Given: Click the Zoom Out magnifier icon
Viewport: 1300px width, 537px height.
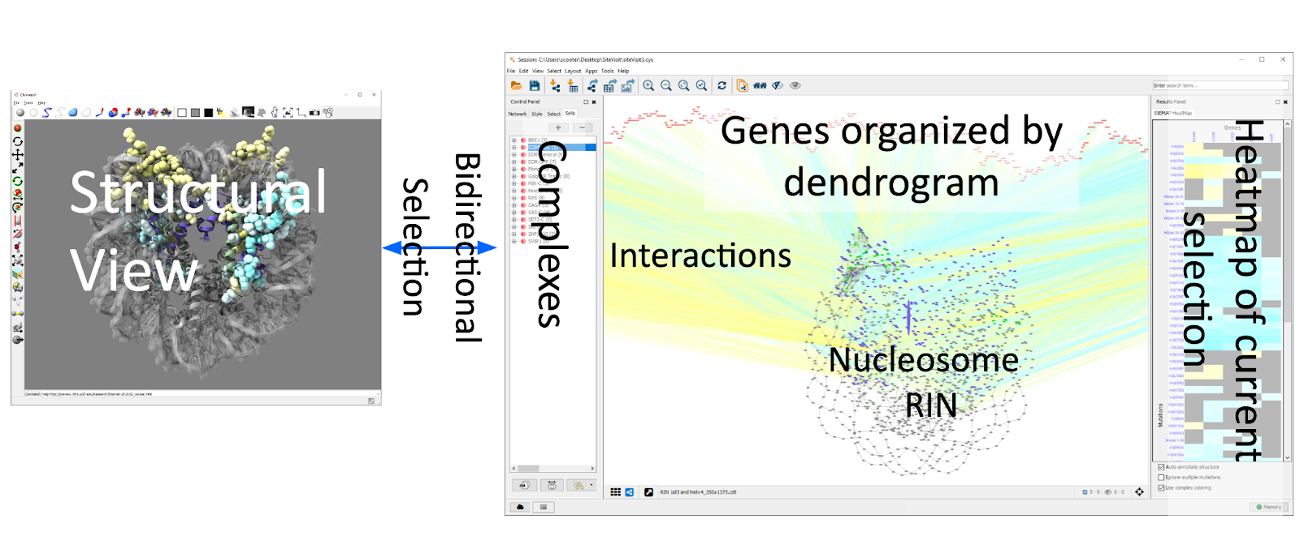Looking at the screenshot, I should (666, 86).
